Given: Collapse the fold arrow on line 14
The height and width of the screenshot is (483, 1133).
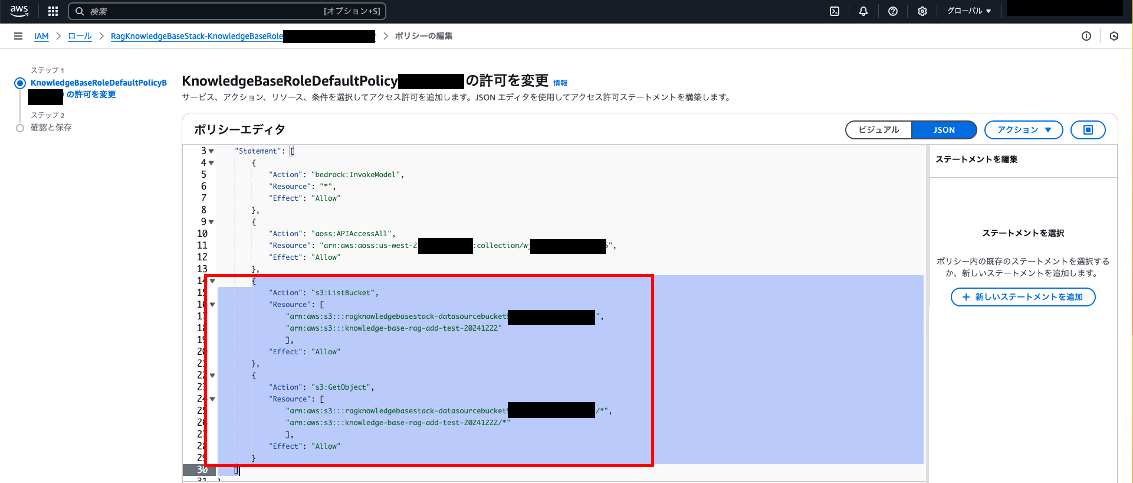Looking at the screenshot, I should pos(212,281).
